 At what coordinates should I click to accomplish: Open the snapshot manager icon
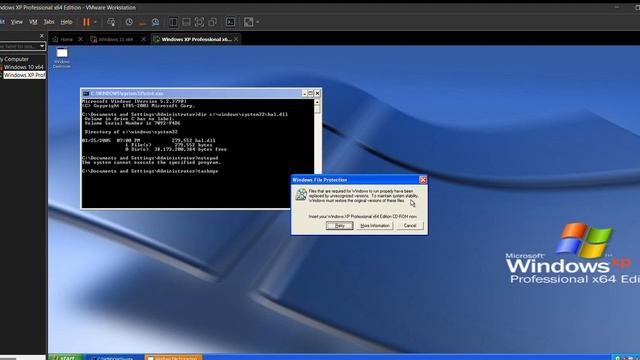click(x=156, y=22)
